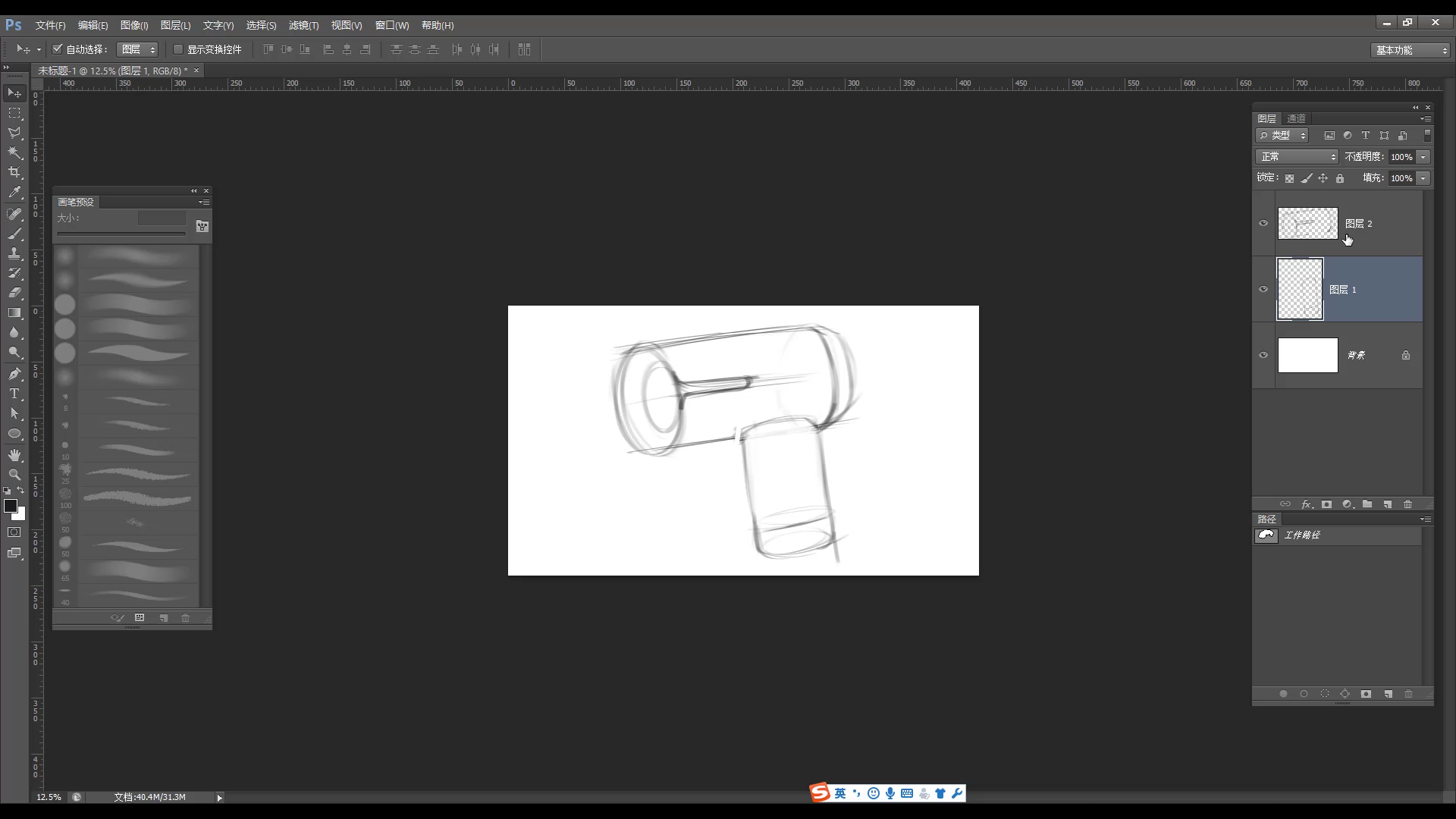Image resolution: width=1456 pixels, height=819 pixels.
Task: Select the Zoom tool
Action: coord(14,475)
